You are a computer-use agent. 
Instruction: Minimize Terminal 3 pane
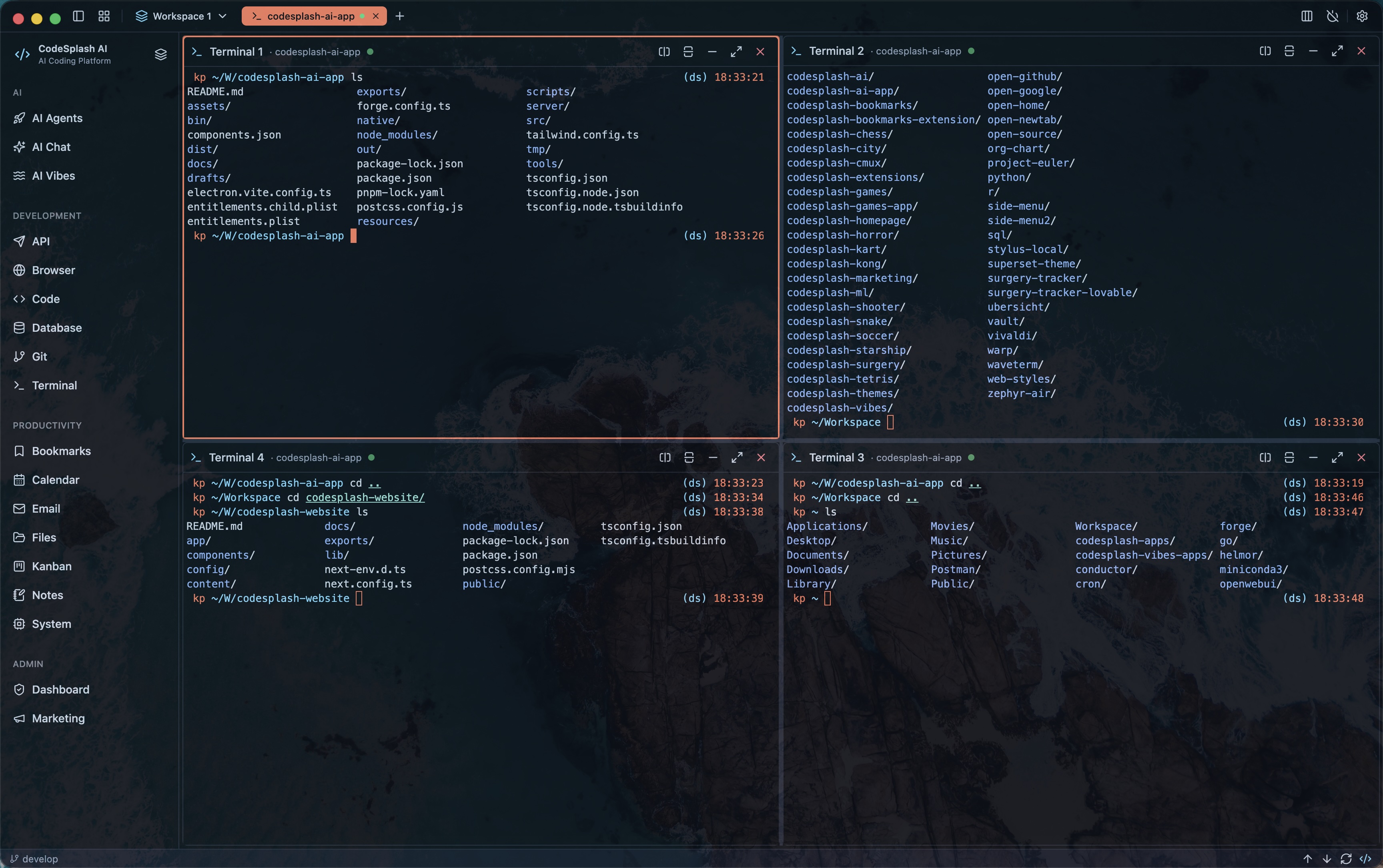pyautogui.click(x=1313, y=457)
